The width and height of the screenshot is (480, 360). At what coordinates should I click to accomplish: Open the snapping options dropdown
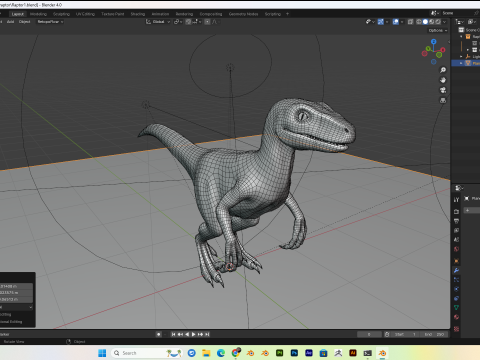(197, 22)
